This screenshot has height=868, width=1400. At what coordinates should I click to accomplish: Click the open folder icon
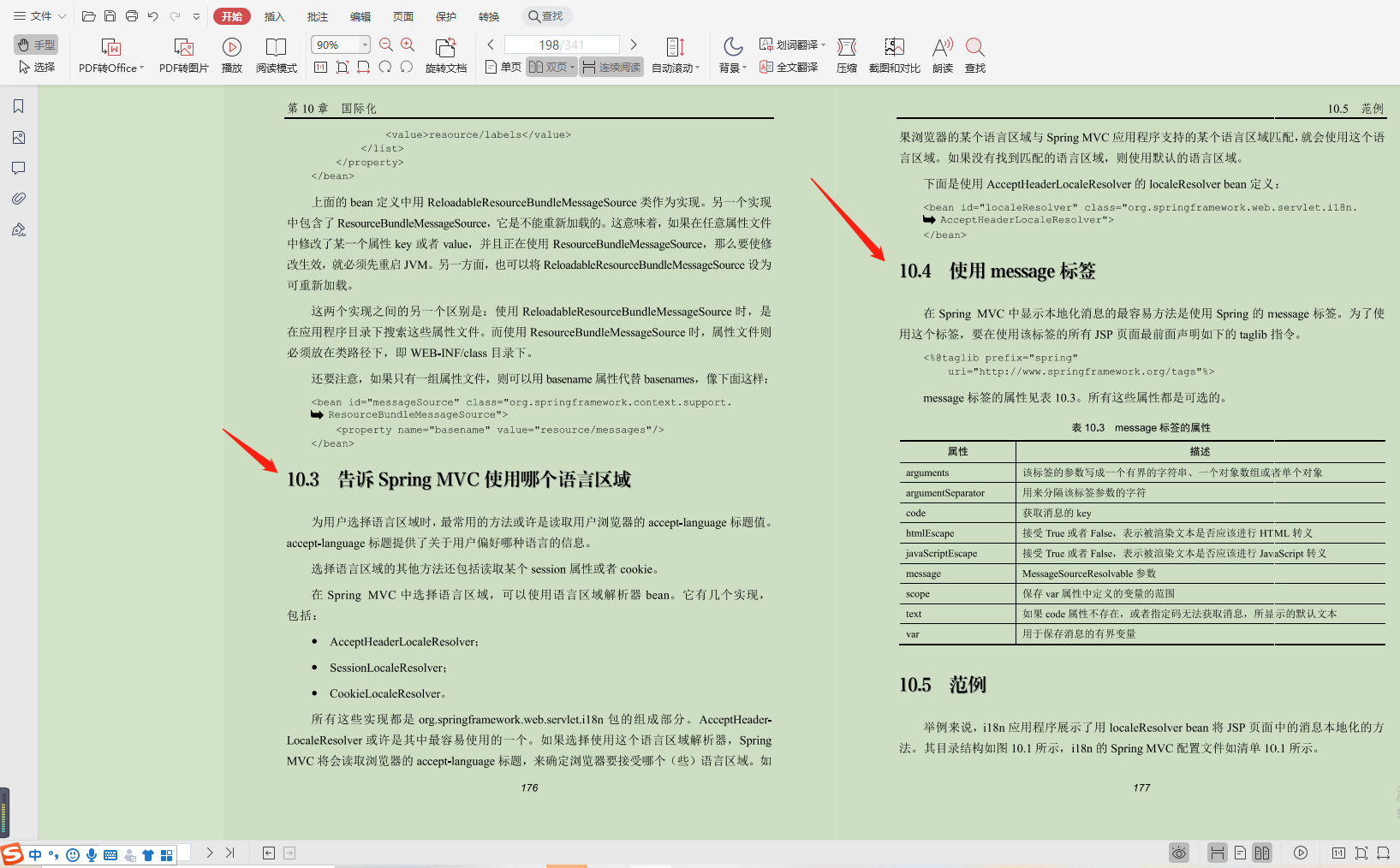point(88,16)
